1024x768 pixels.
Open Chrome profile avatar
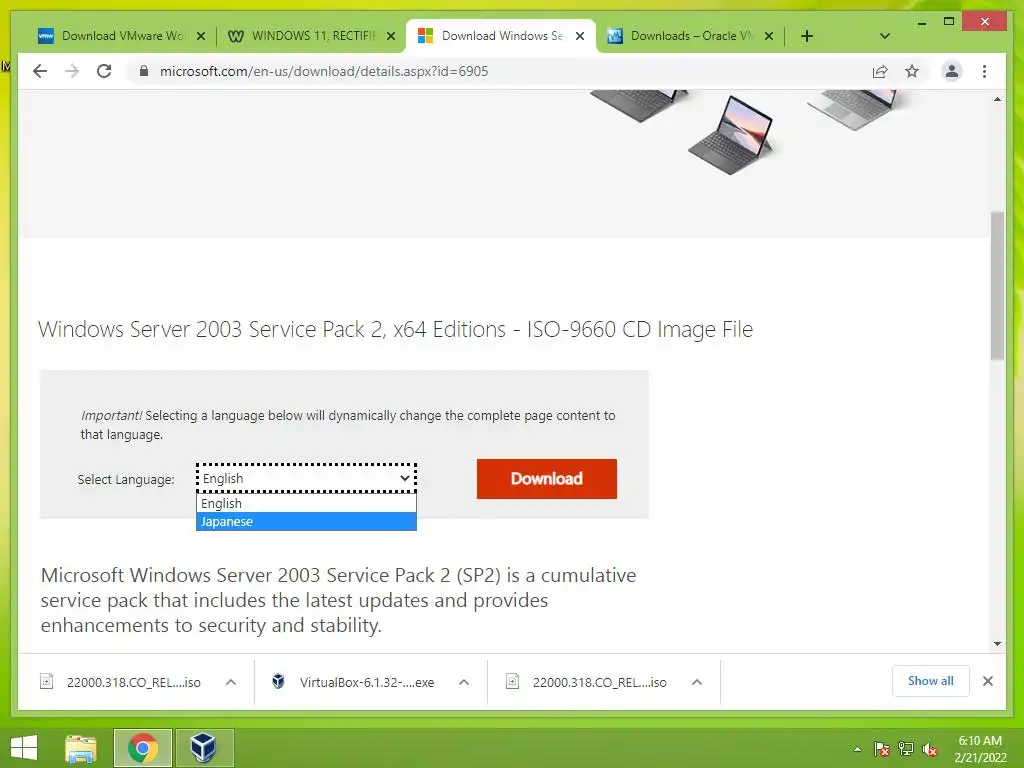pyautogui.click(x=952, y=71)
